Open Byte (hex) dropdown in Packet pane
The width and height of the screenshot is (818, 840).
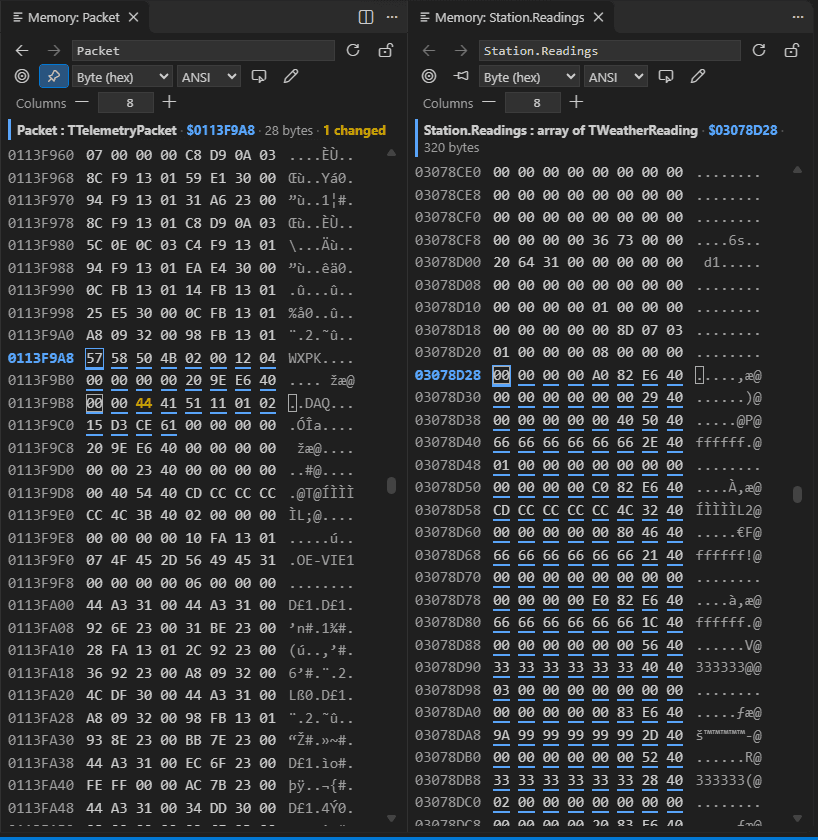click(x=122, y=77)
